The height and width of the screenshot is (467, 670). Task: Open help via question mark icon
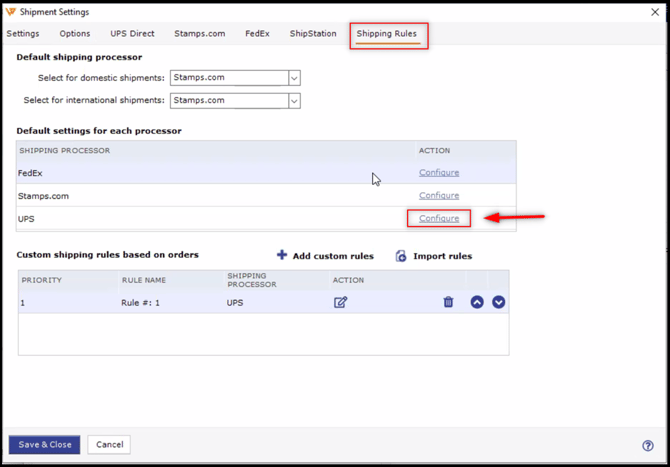coord(648,446)
